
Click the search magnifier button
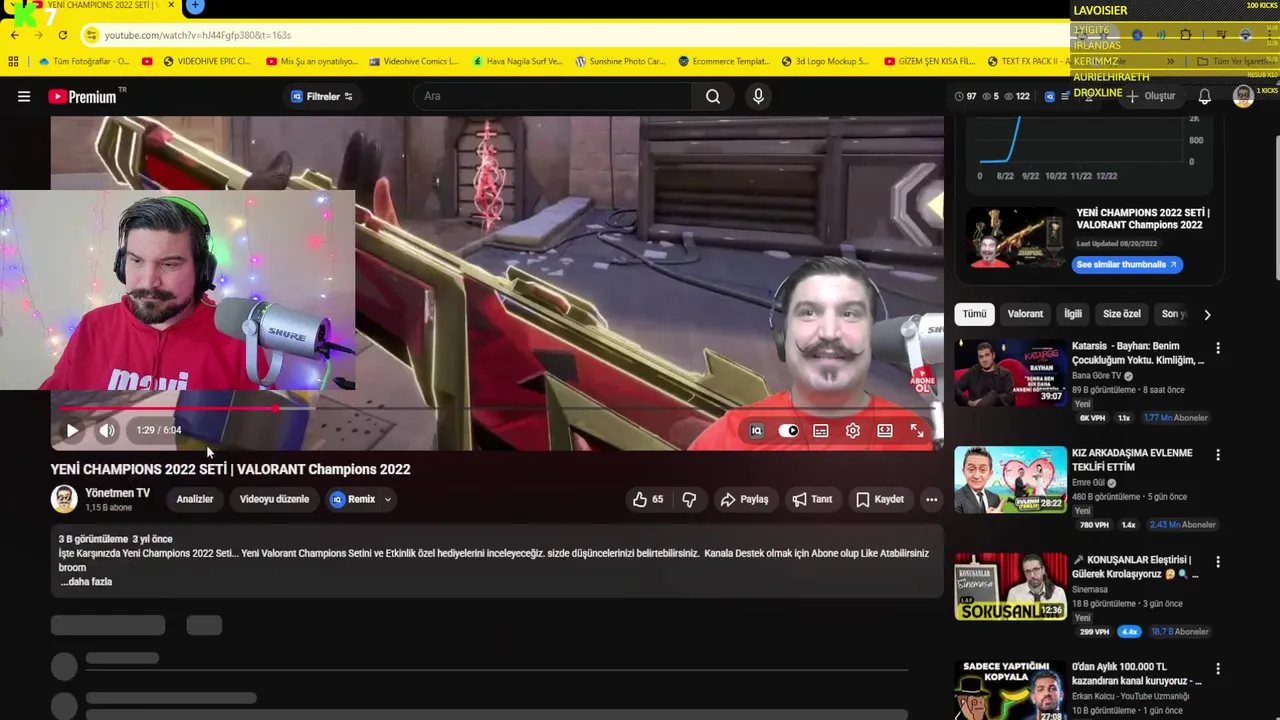coord(713,96)
